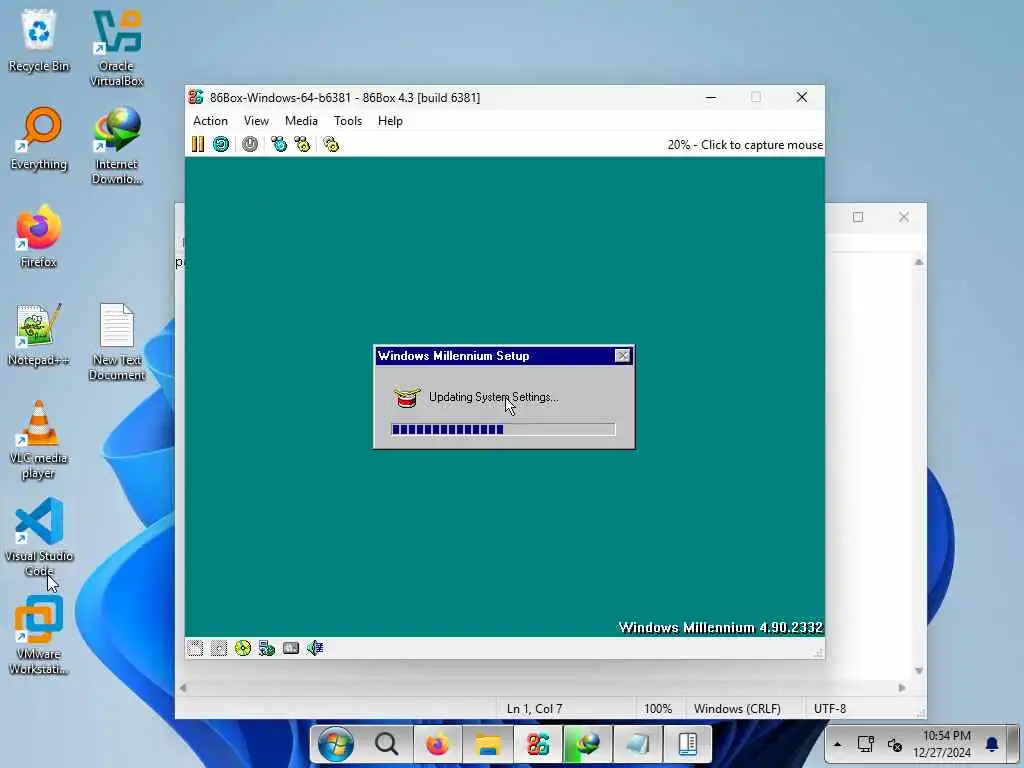Open taskbar Search magnifier
Screen dimensions: 1024x768
pyautogui.click(x=386, y=744)
